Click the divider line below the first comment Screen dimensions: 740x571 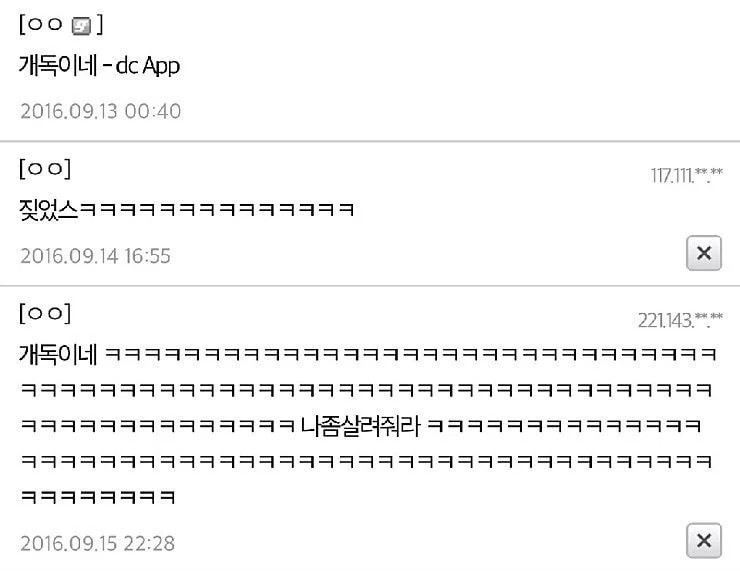click(x=370, y=141)
